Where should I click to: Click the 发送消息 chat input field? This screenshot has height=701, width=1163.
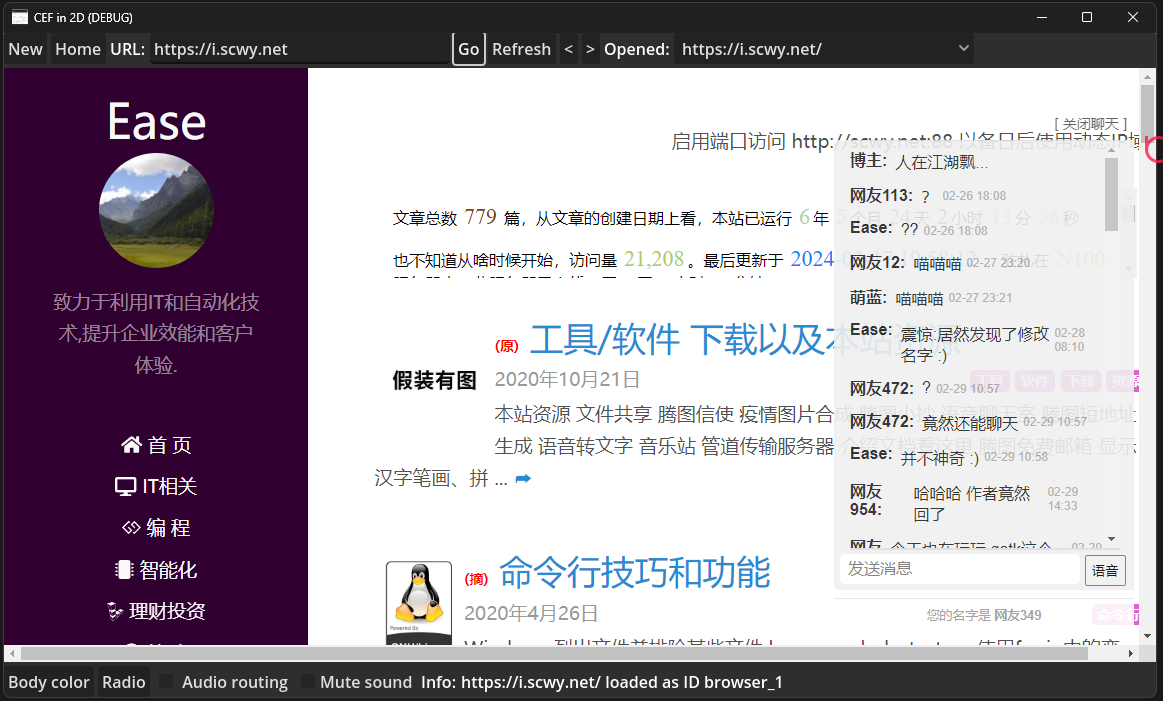click(959, 569)
